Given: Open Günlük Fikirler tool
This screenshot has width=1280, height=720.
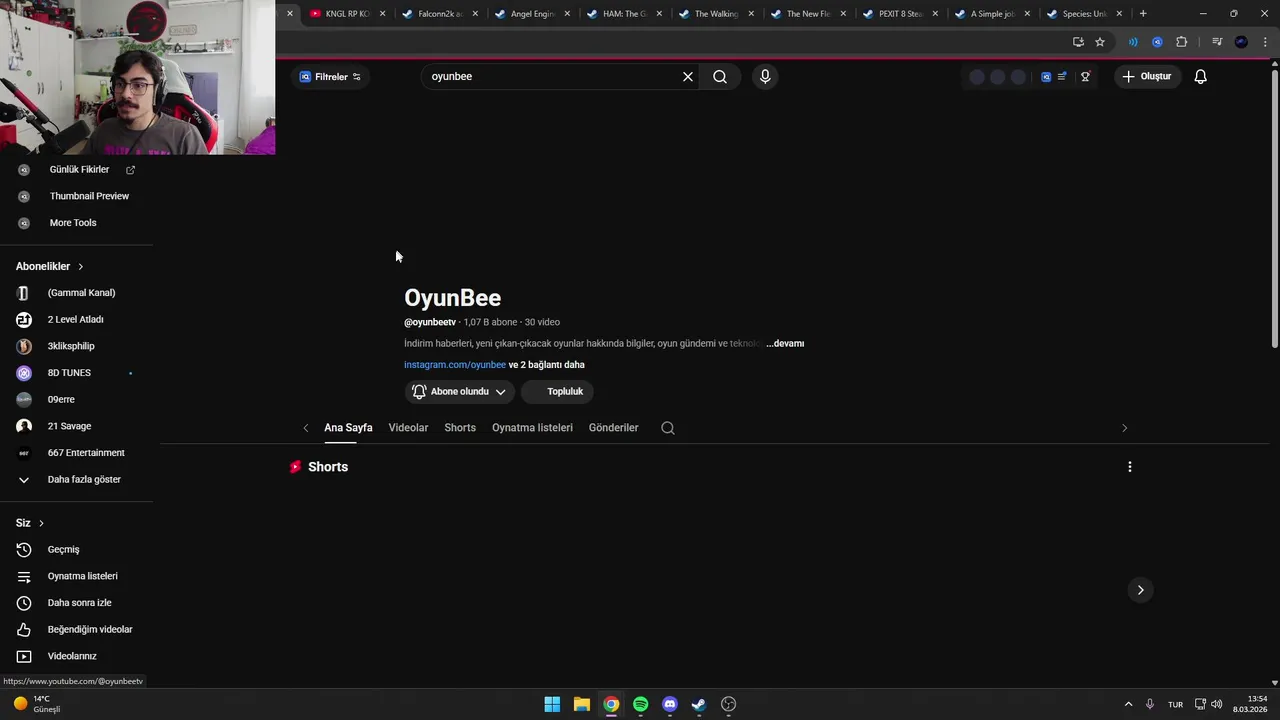Looking at the screenshot, I should point(78,170).
